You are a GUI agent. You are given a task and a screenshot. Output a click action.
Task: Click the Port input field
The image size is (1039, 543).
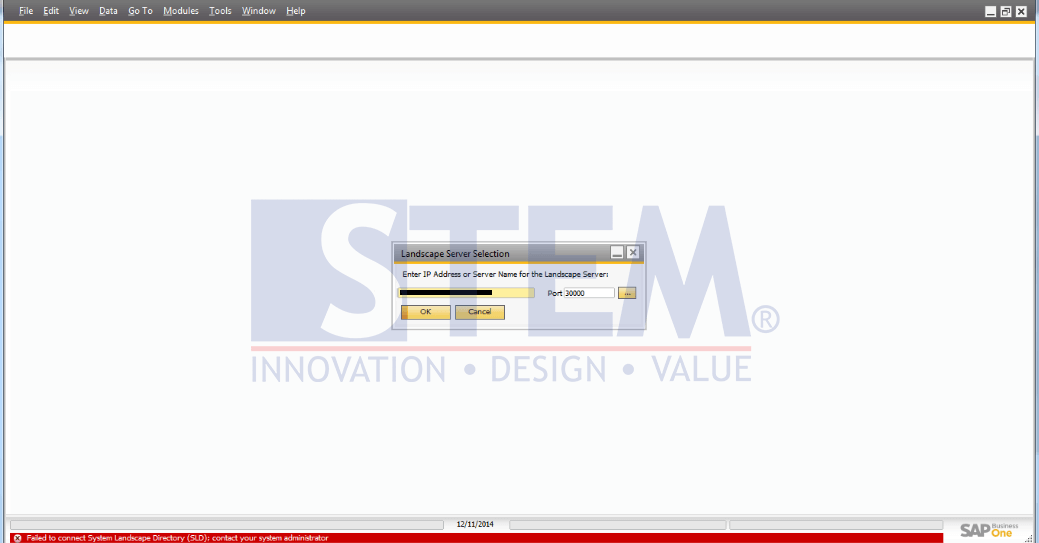point(589,293)
